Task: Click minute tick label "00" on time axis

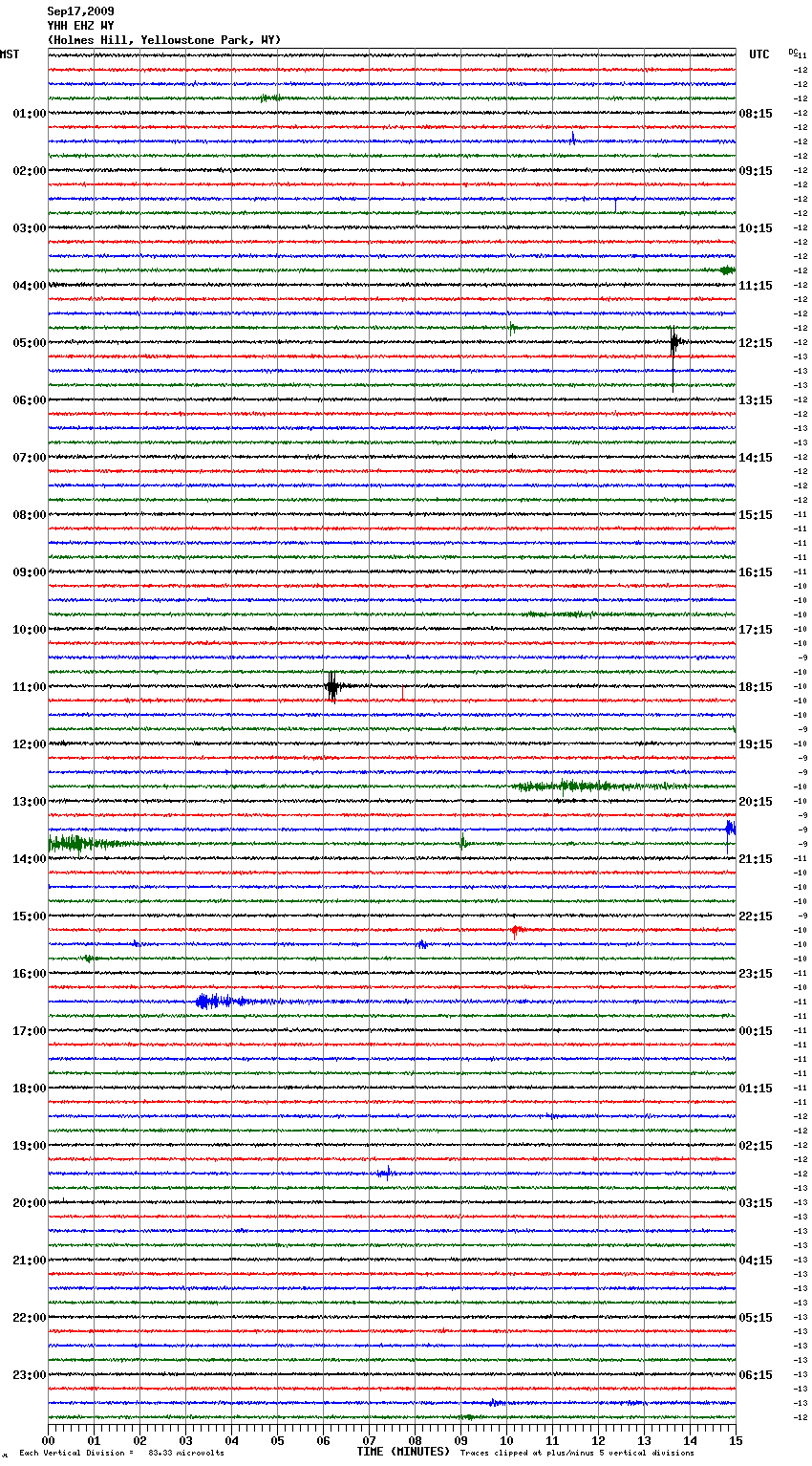Action: 49,1440
